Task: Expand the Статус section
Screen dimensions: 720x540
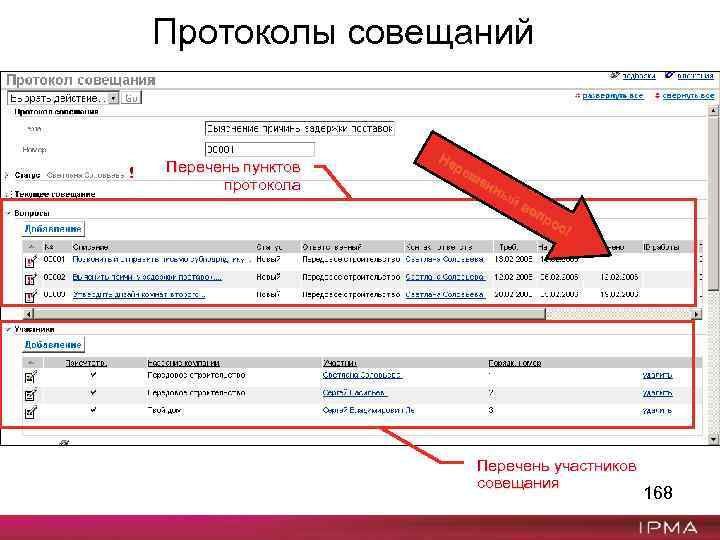Action: pos(6,175)
